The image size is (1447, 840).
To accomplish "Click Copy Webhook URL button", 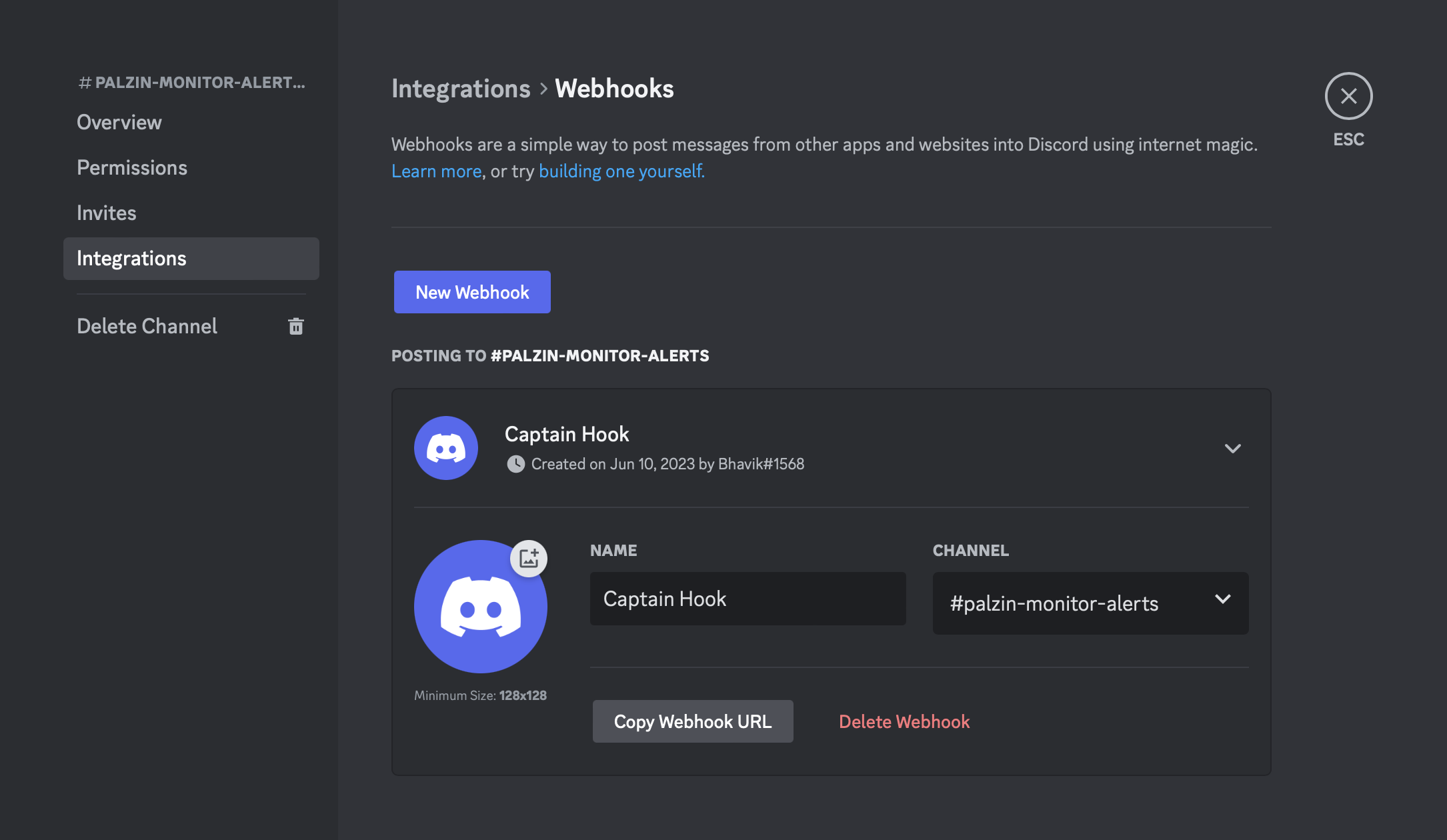I will pos(693,721).
